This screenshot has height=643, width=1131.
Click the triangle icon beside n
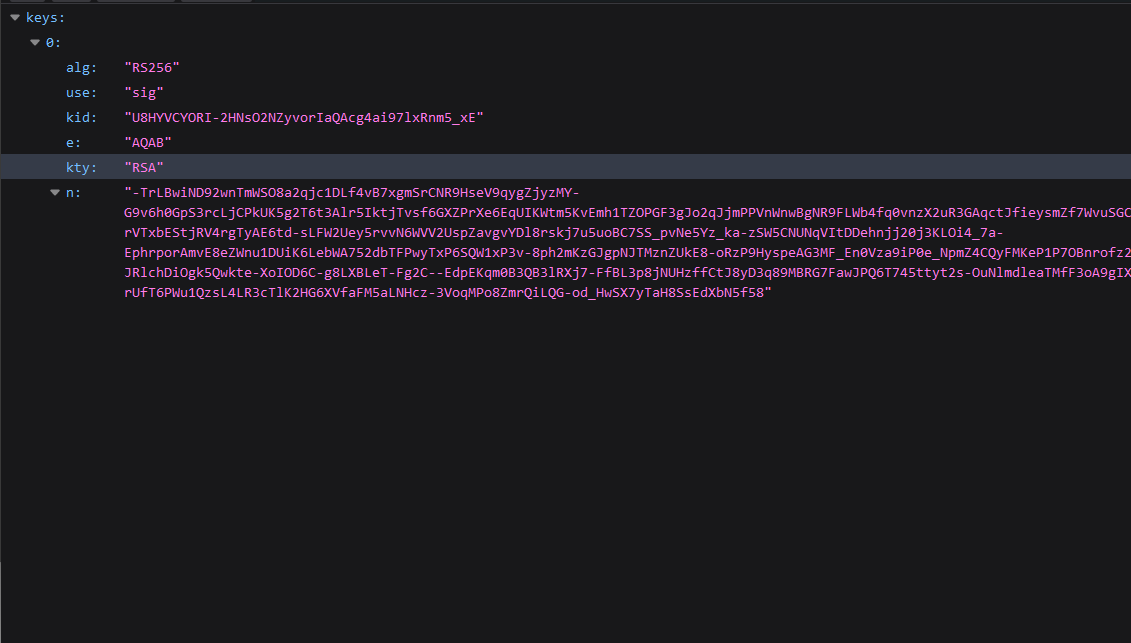point(55,192)
